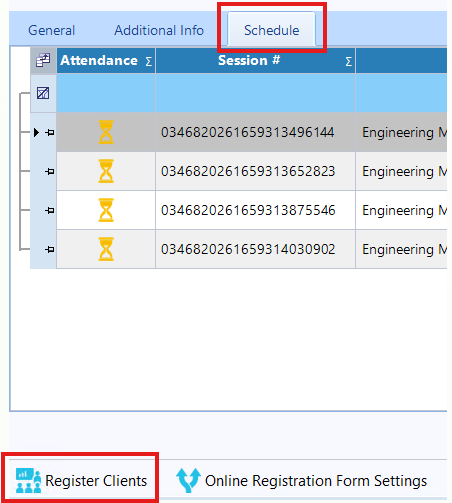Click the Session # filter row field
Image resolution: width=452 pixels, height=503 pixels.
click(x=255, y=93)
